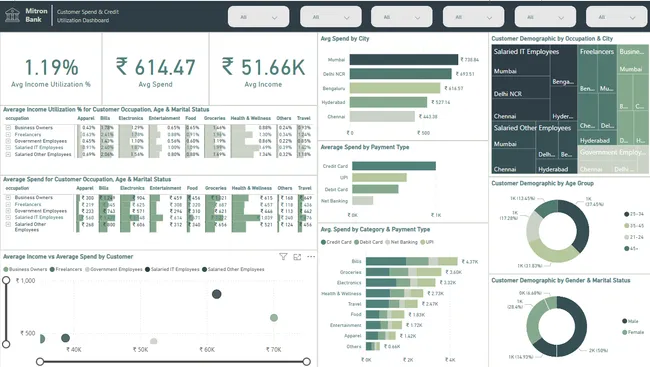This screenshot has width=650, height=367.
Task: Click Credit Card bar in Spend by Payment Type
Action: point(394,166)
